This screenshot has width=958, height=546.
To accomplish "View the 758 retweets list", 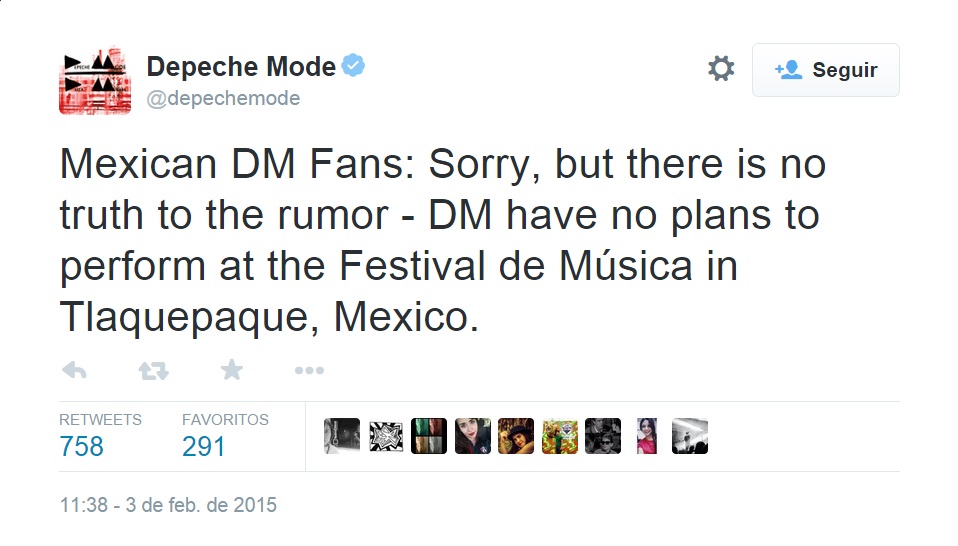I will 82,445.
